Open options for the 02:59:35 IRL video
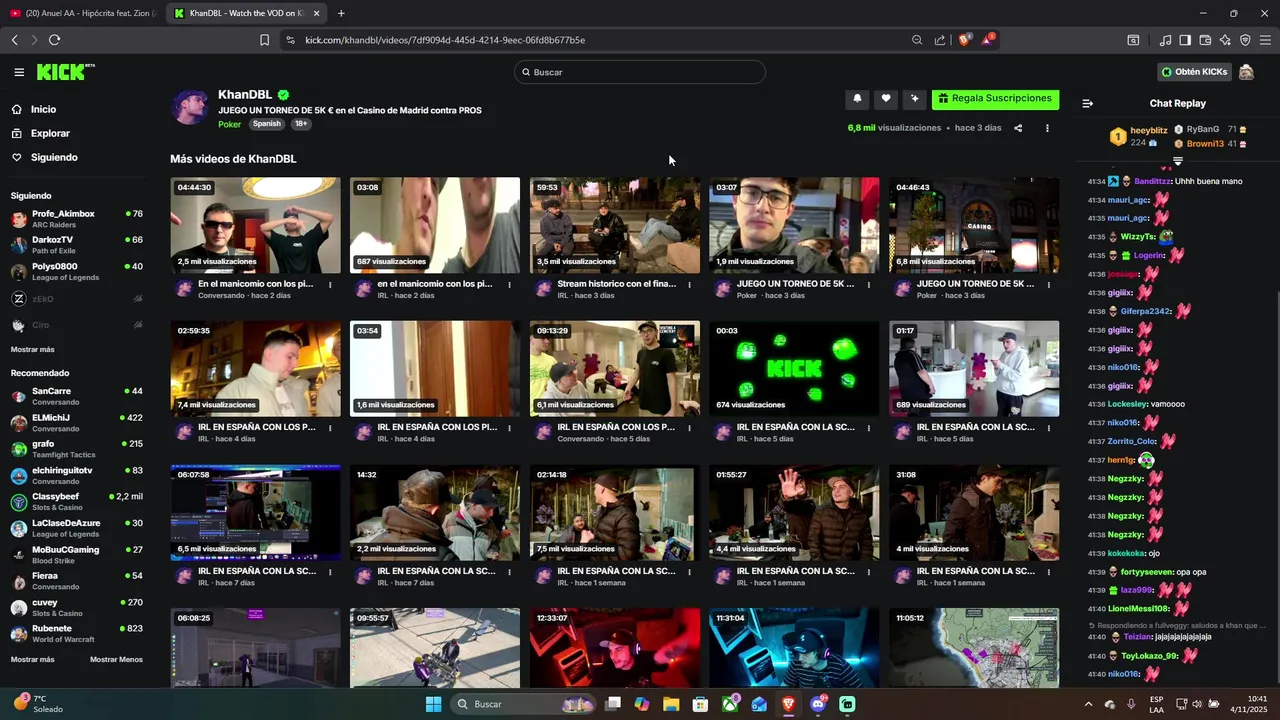 click(x=330, y=428)
